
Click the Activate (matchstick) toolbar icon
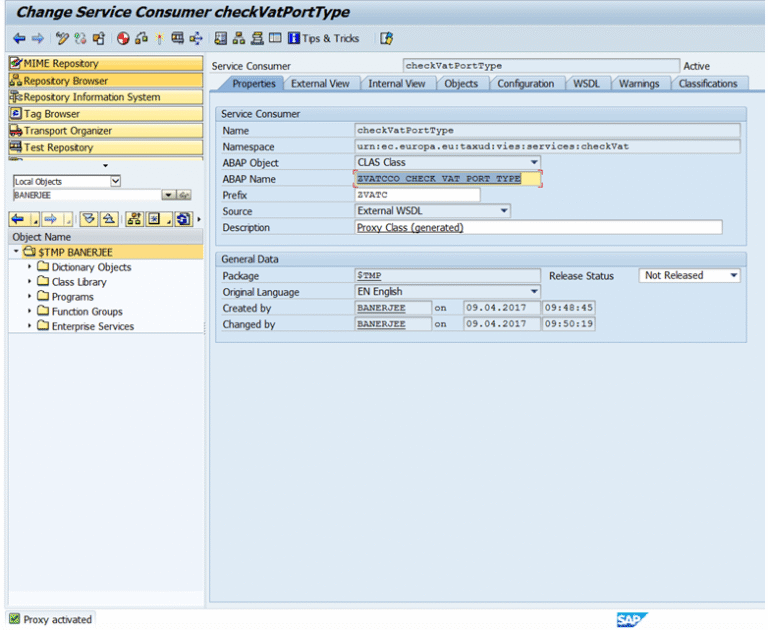click(159, 39)
